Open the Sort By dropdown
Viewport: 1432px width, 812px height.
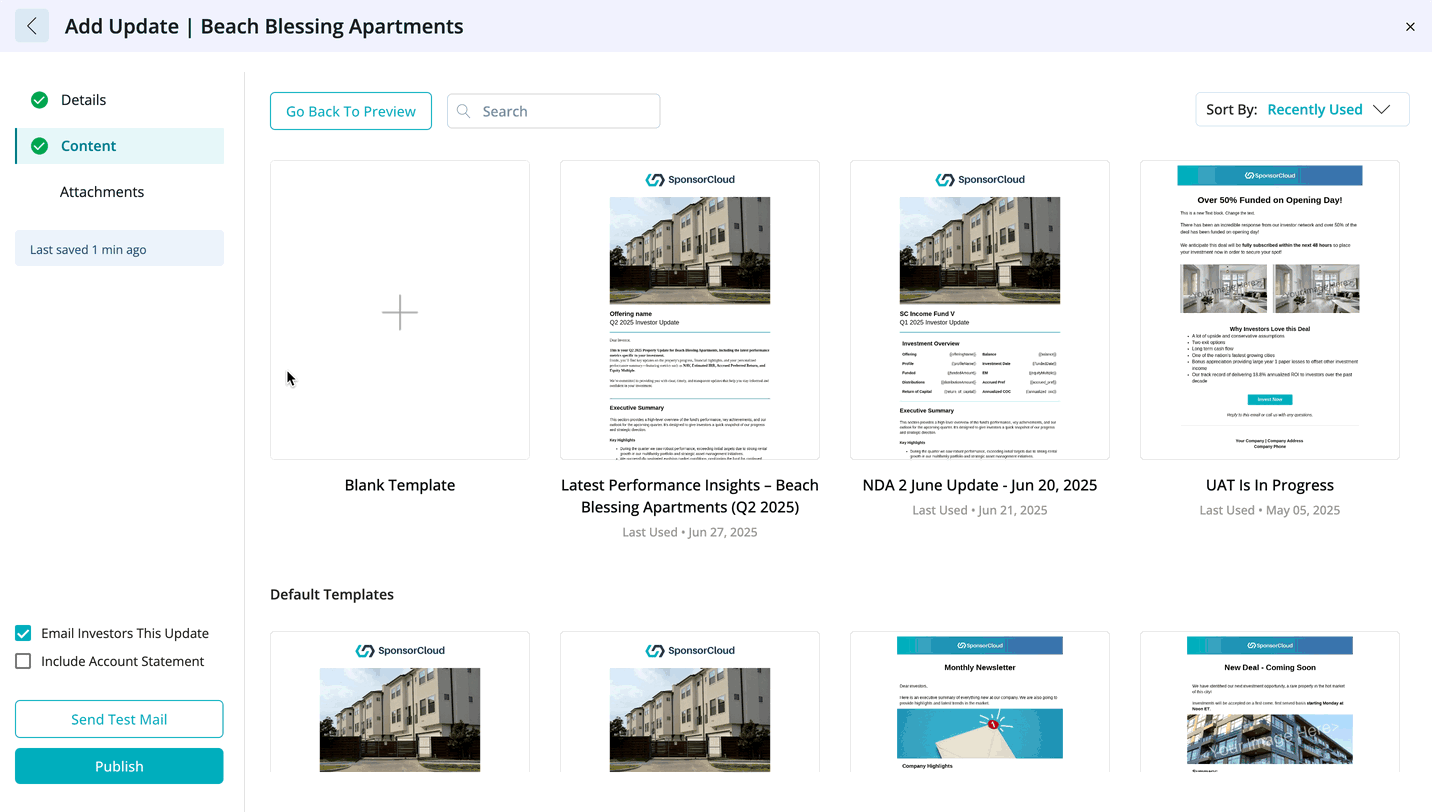[1302, 110]
